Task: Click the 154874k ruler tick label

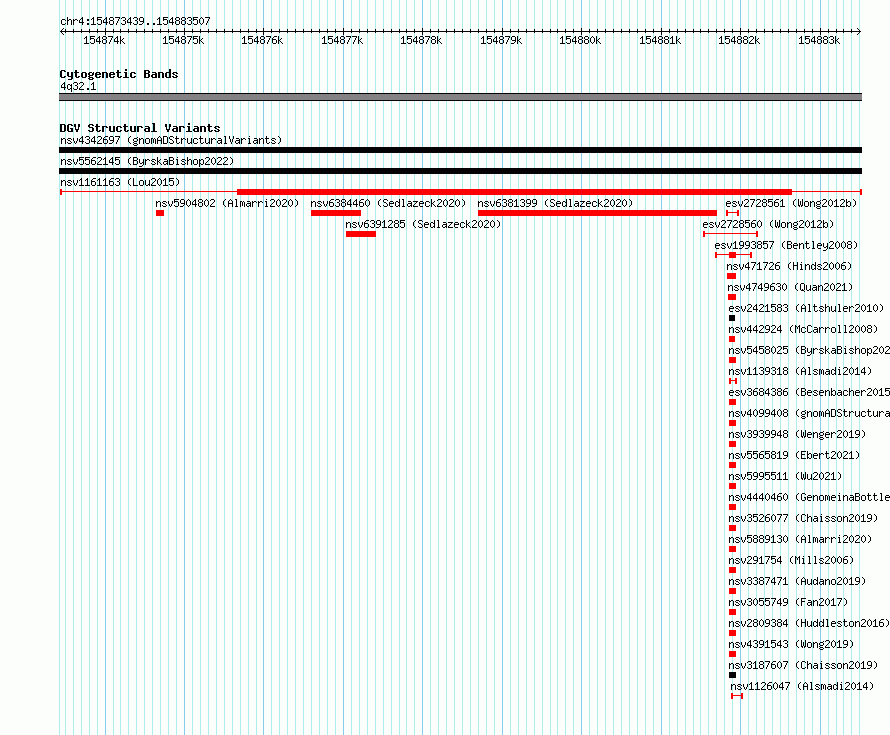Action: [x=104, y=40]
